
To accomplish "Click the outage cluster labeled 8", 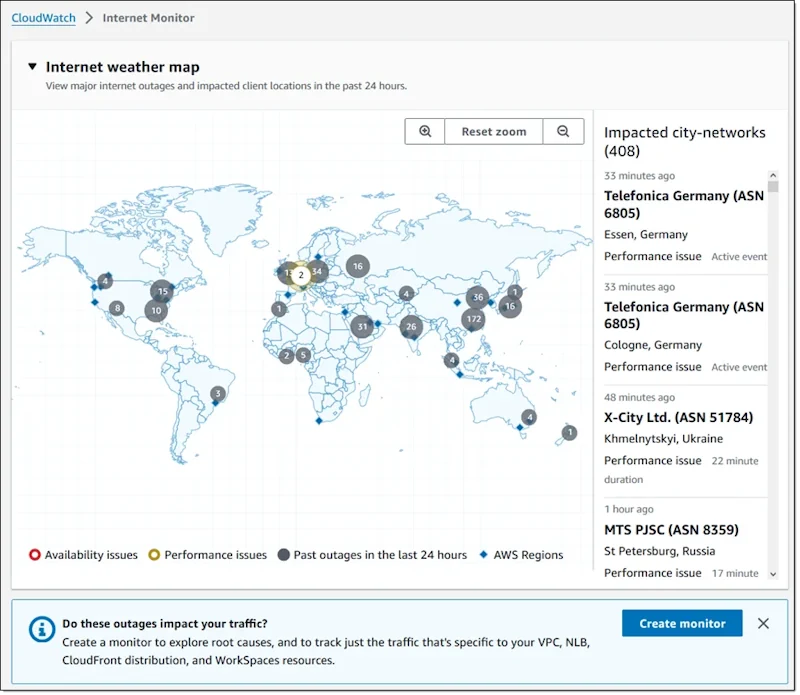I will point(117,308).
